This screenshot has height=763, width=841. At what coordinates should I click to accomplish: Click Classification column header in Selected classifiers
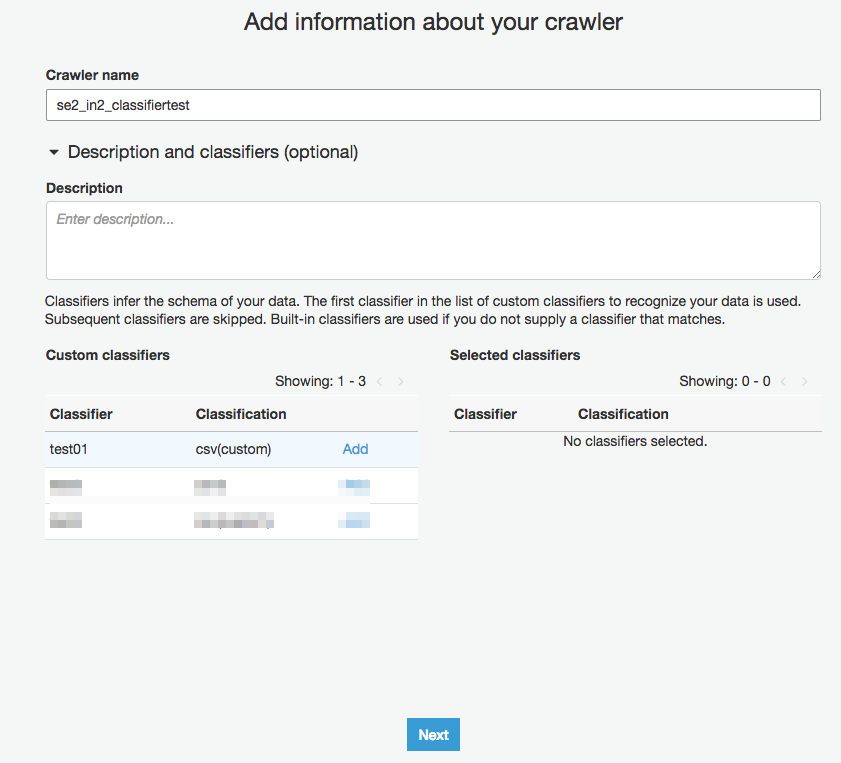pos(623,414)
